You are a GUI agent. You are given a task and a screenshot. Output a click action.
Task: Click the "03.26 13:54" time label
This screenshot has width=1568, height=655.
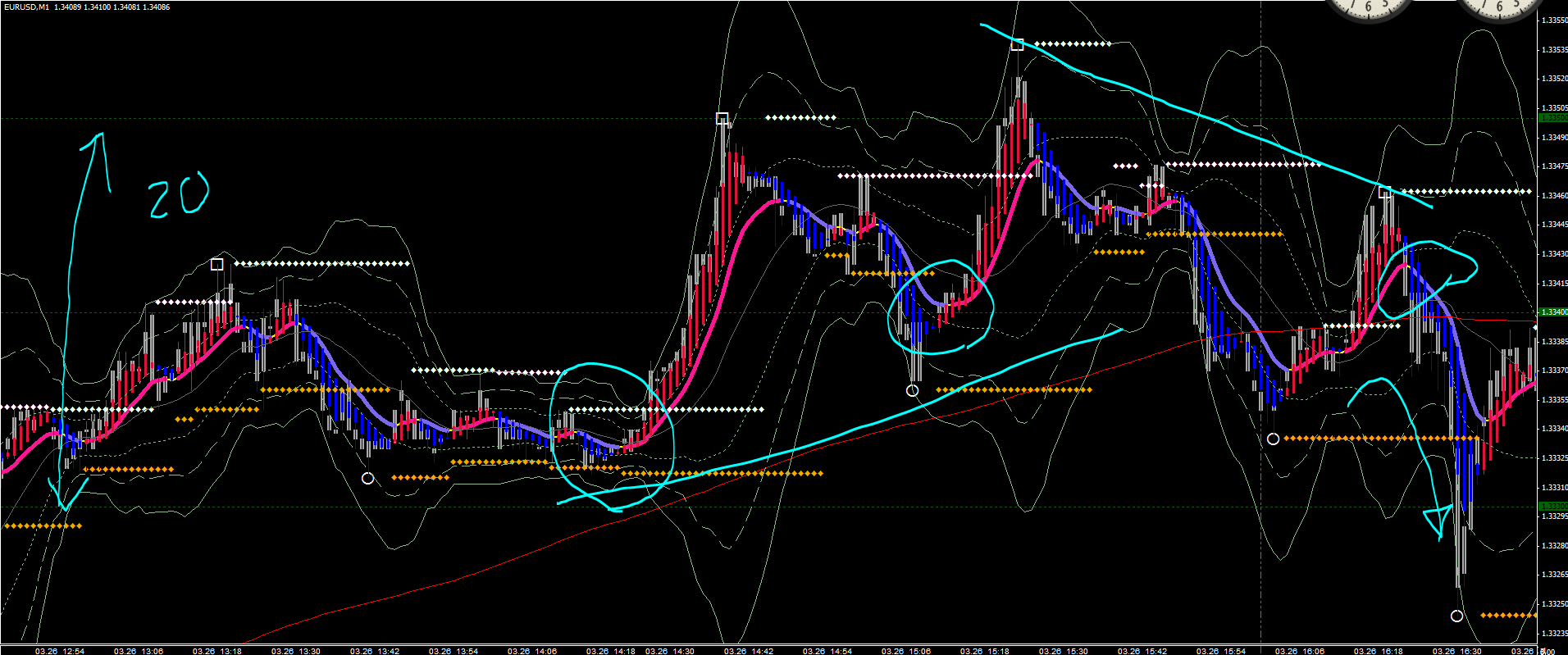(454, 651)
